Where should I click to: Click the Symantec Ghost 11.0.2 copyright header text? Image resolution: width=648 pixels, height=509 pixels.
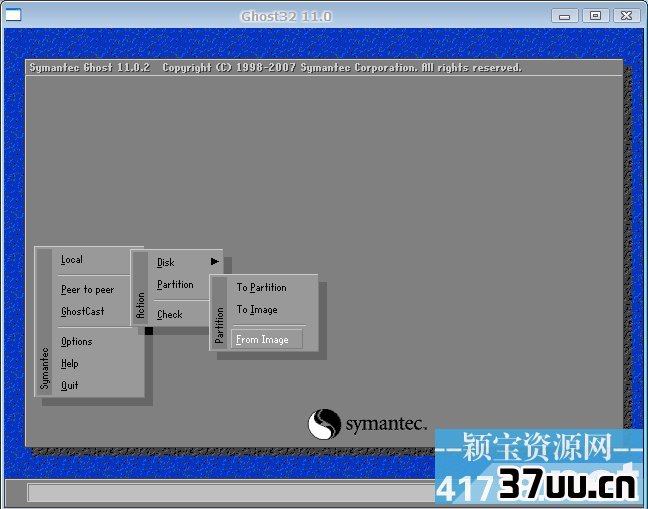(x=275, y=68)
